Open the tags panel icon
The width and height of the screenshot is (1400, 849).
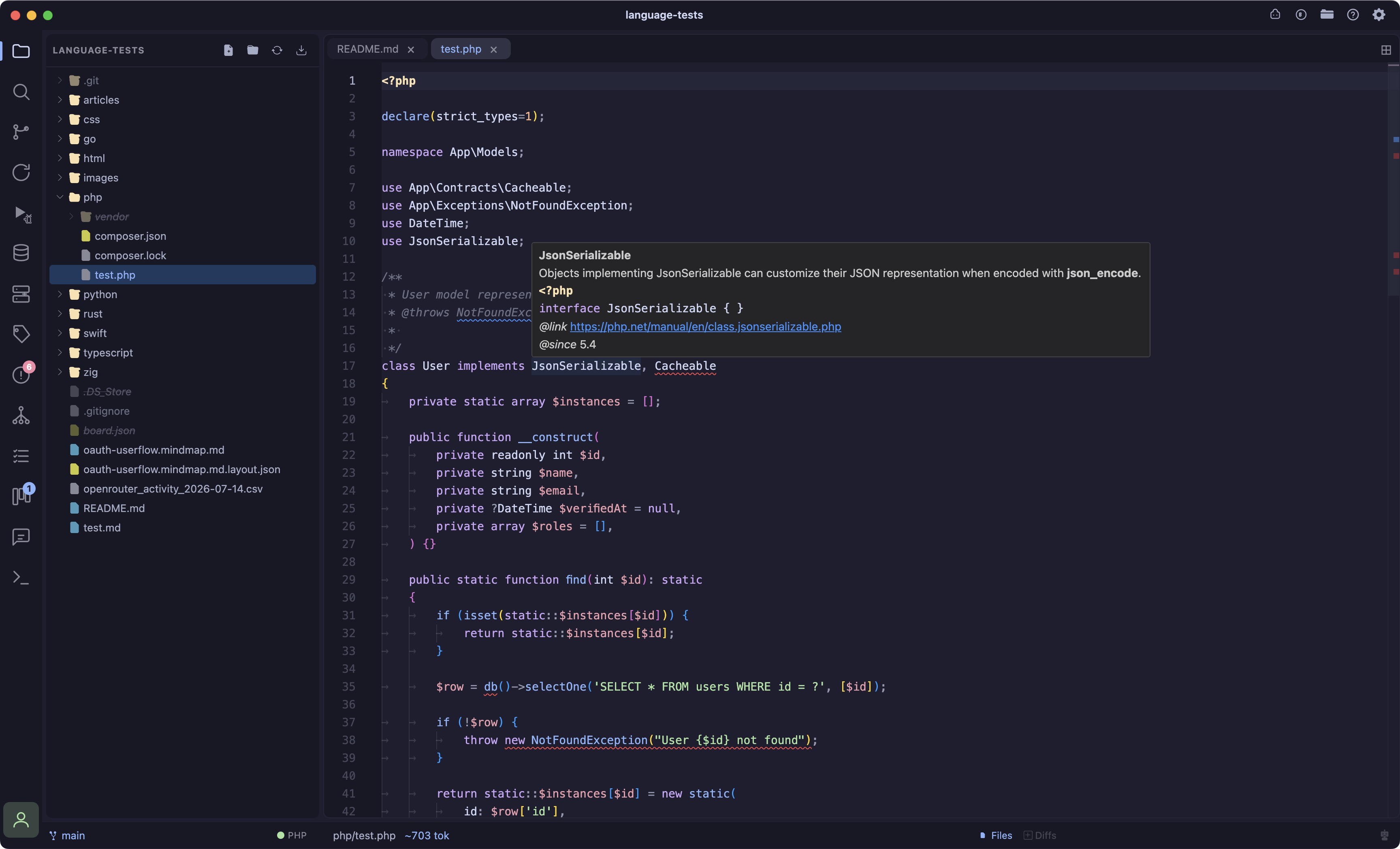pos(21,334)
